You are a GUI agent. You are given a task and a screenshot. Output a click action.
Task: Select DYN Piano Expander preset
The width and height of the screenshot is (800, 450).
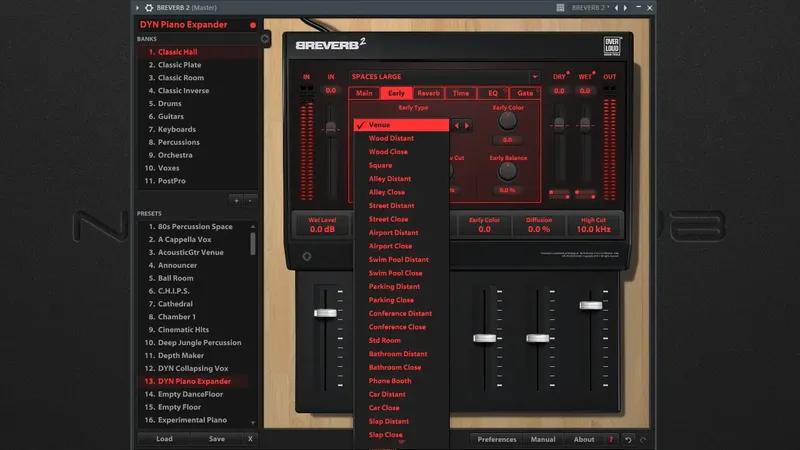[x=193, y=381]
